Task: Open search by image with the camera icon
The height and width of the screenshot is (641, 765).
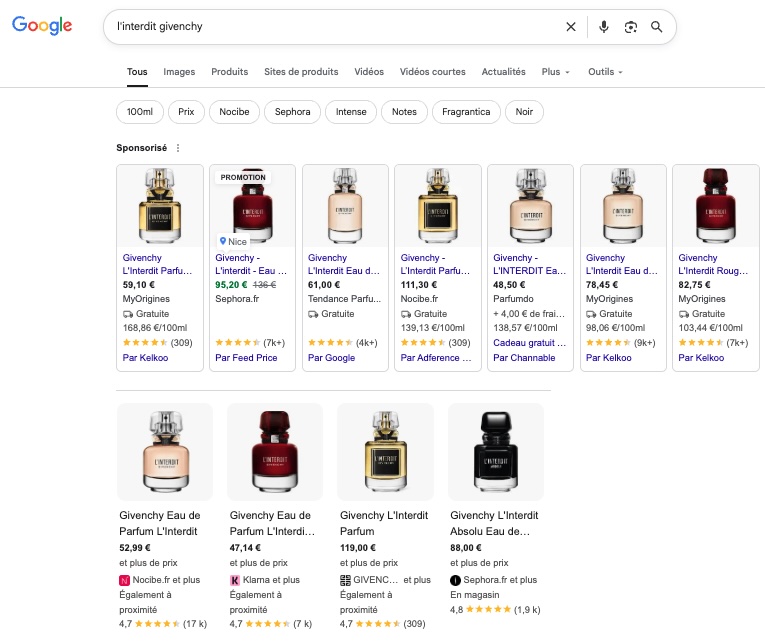Action: [x=630, y=27]
